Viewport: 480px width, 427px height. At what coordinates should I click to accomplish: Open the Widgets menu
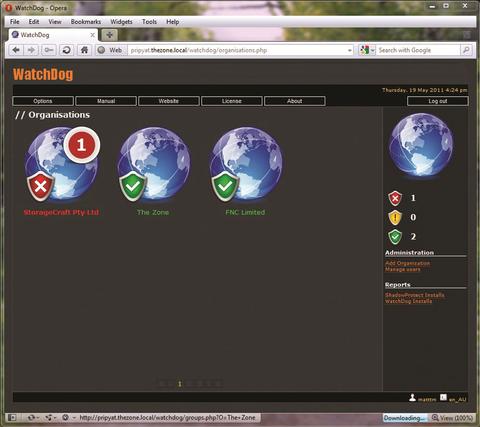[x=121, y=22]
